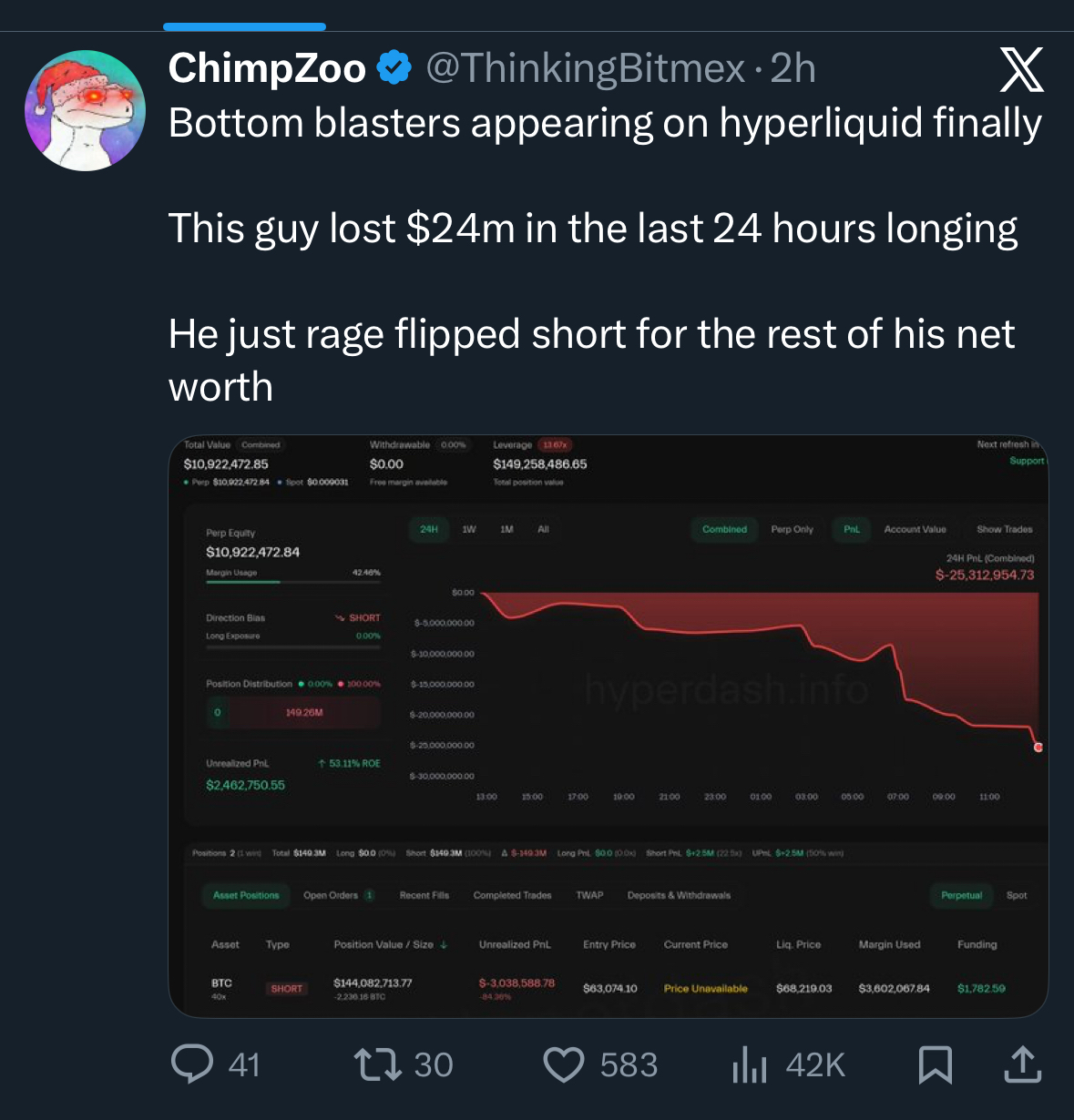The height and width of the screenshot is (1120, 1074).
Task: Open ChimpZoo's profile avatar
Action: (85, 110)
